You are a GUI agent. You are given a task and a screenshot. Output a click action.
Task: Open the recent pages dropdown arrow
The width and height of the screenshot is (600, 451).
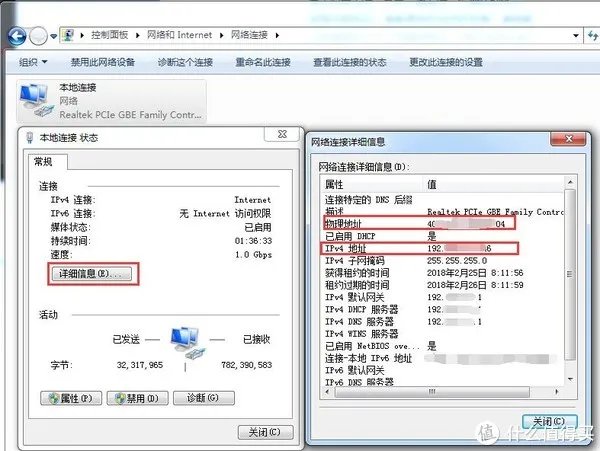tap(54, 36)
